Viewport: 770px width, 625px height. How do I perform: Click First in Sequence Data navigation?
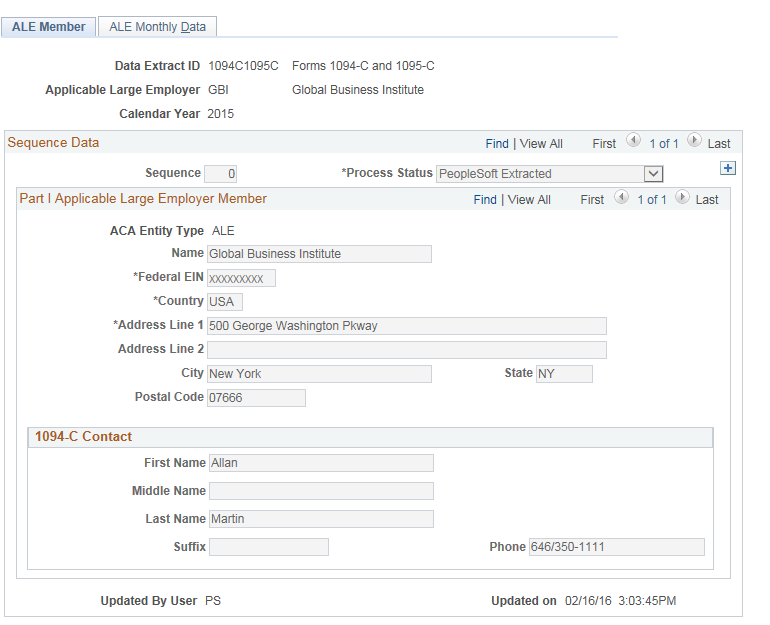pyautogui.click(x=604, y=144)
